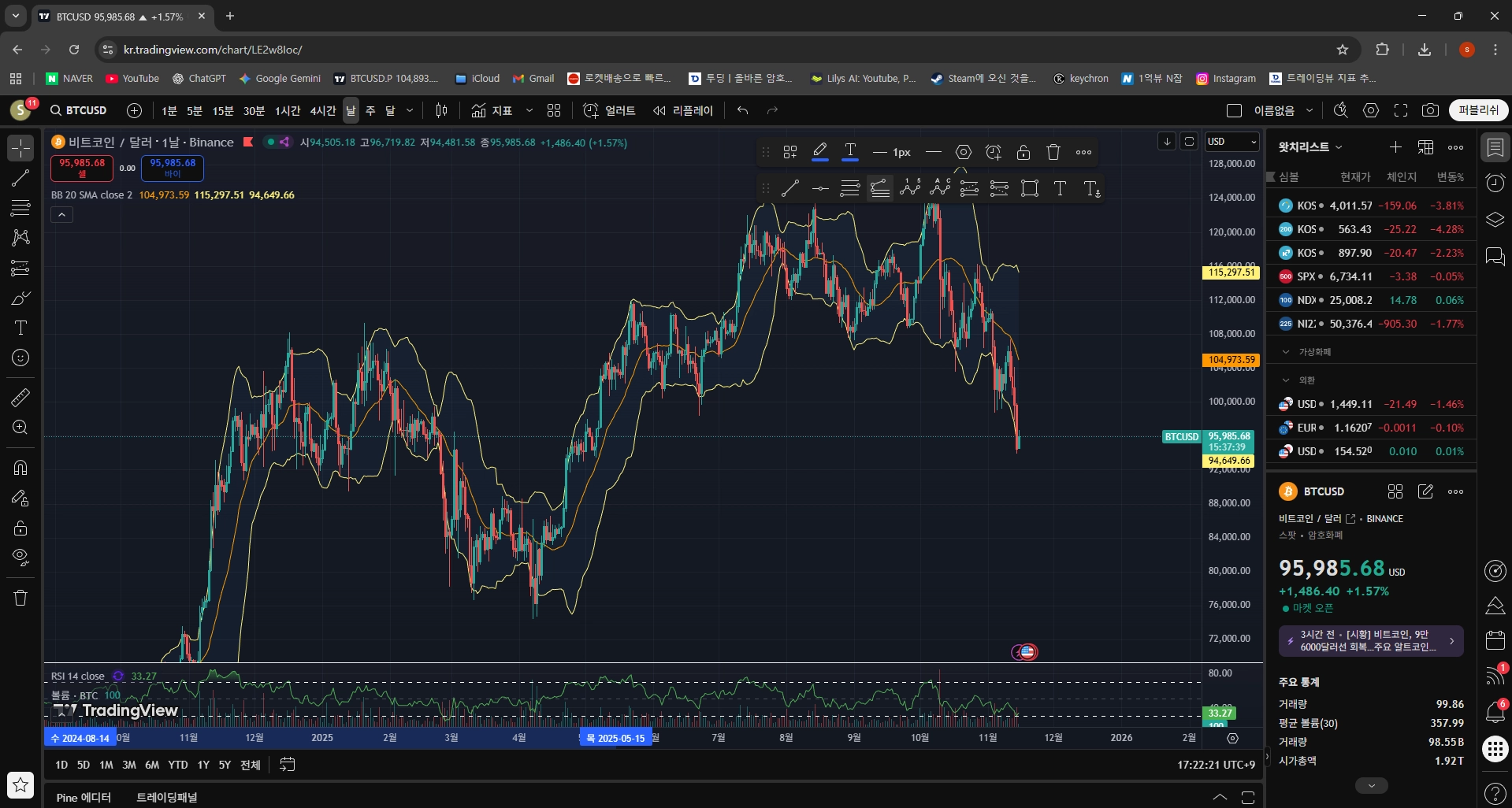Toggle the lock all drawings tool

[20, 528]
